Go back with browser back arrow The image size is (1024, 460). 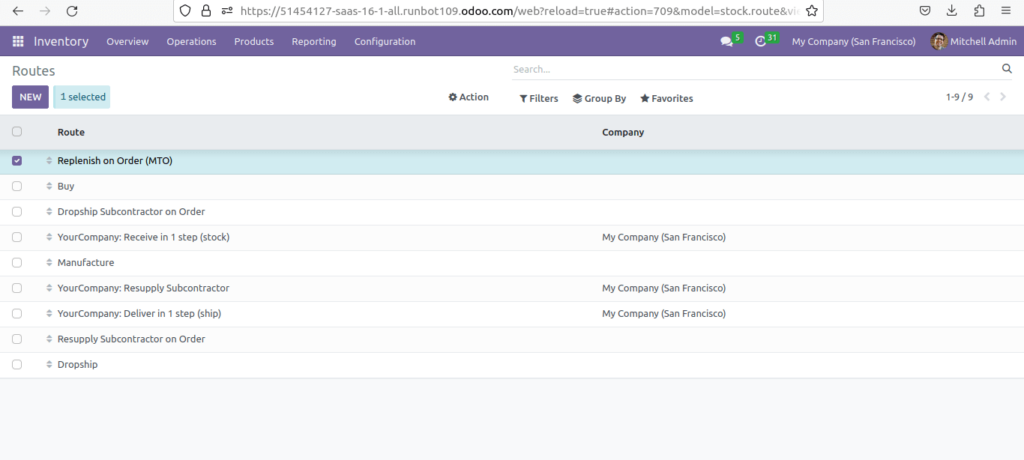(18, 10)
